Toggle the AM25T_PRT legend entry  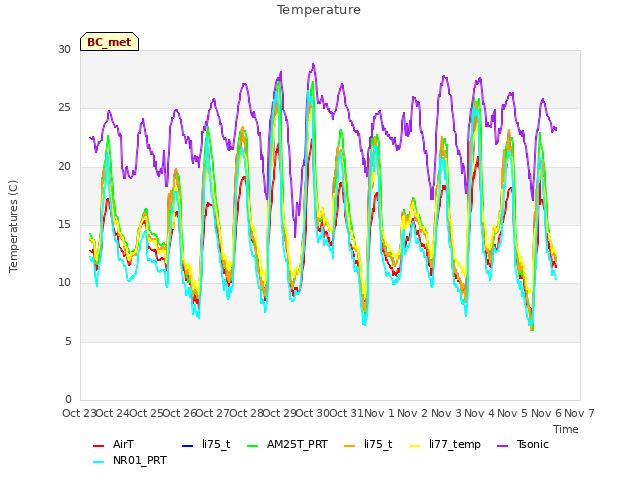pos(287,444)
